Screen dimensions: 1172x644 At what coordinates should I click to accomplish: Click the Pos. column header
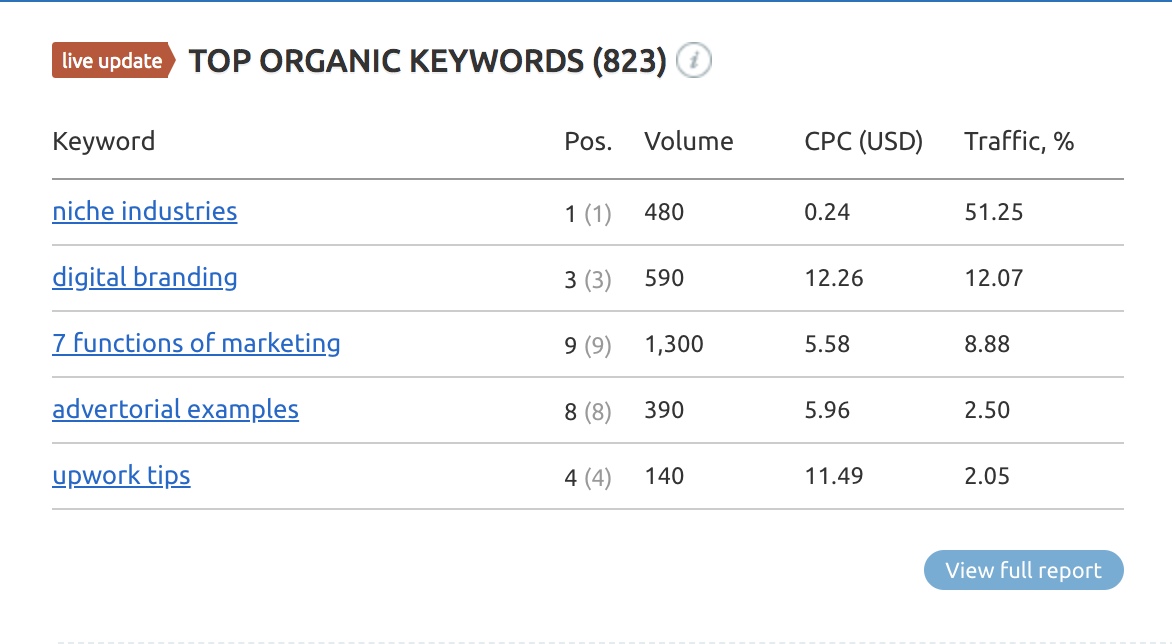click(x=588, y=141)
